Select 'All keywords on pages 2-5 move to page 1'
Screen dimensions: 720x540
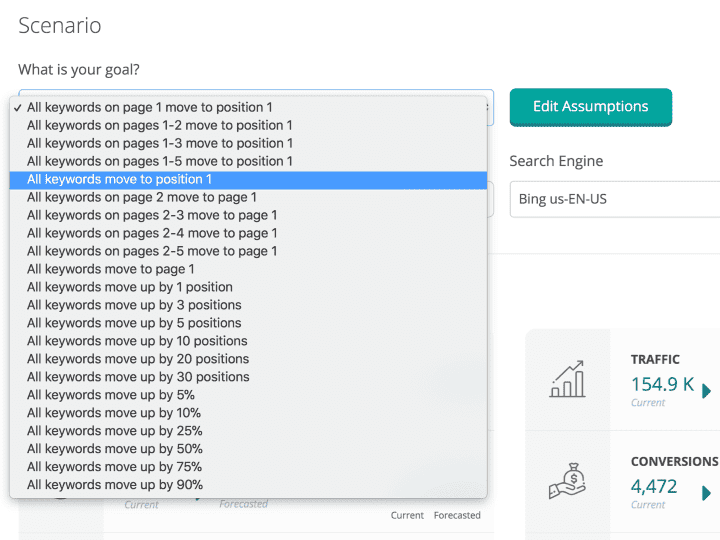click(152, 251)
